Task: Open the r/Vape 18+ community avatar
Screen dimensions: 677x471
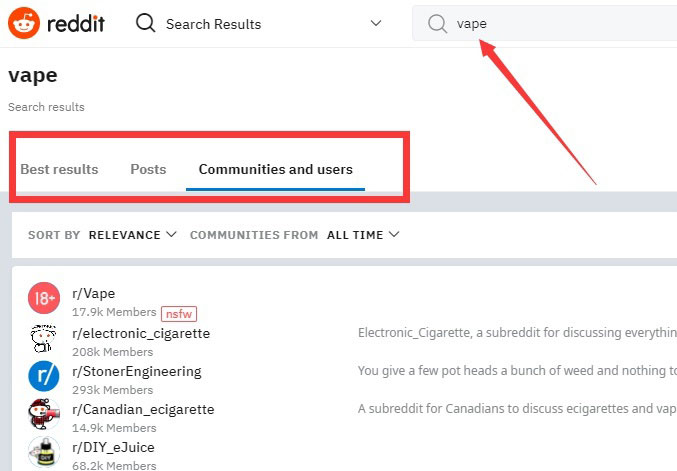Action: pos(44,299)
